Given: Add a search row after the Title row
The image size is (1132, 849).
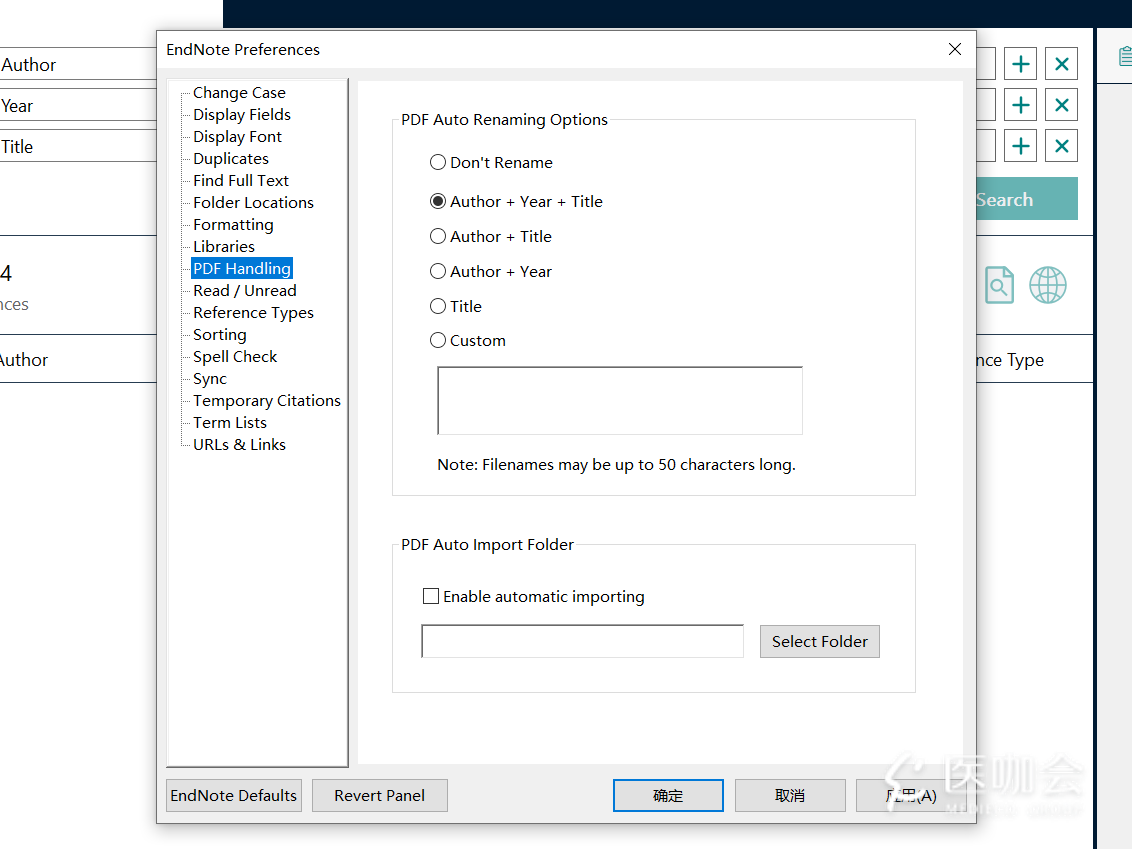Looking at the screenshot, I should click(x=1020, y=147).
